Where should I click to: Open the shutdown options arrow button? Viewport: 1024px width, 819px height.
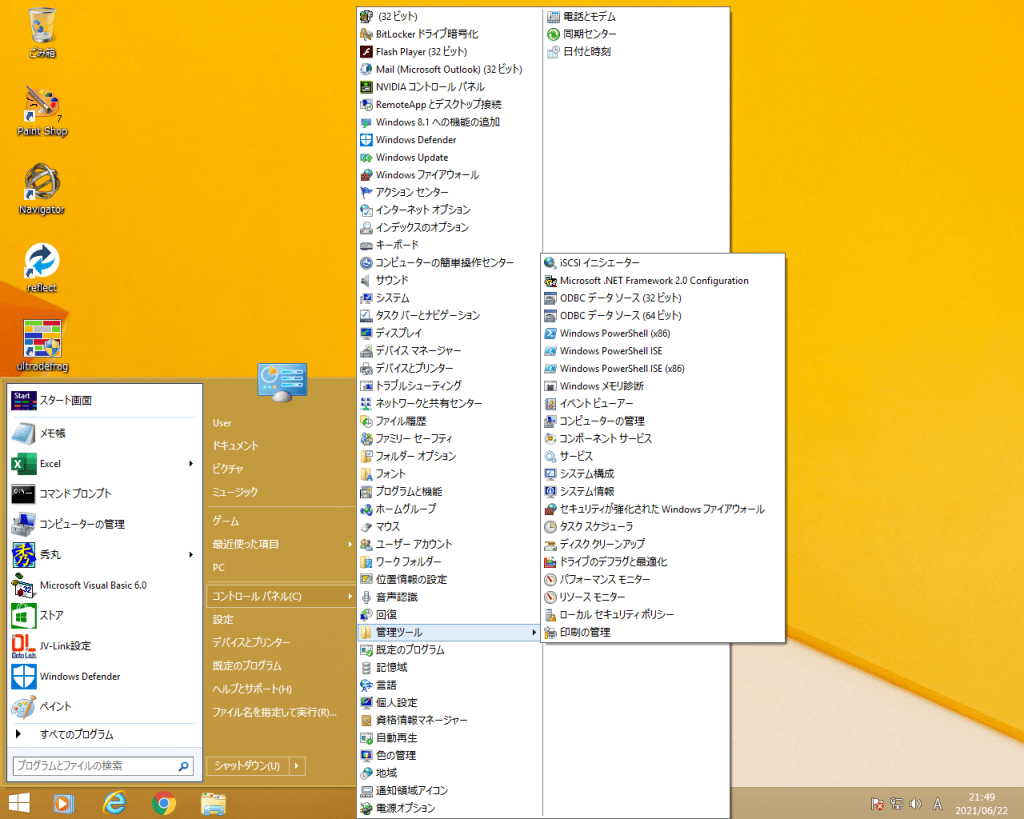[x=296, y=765]
